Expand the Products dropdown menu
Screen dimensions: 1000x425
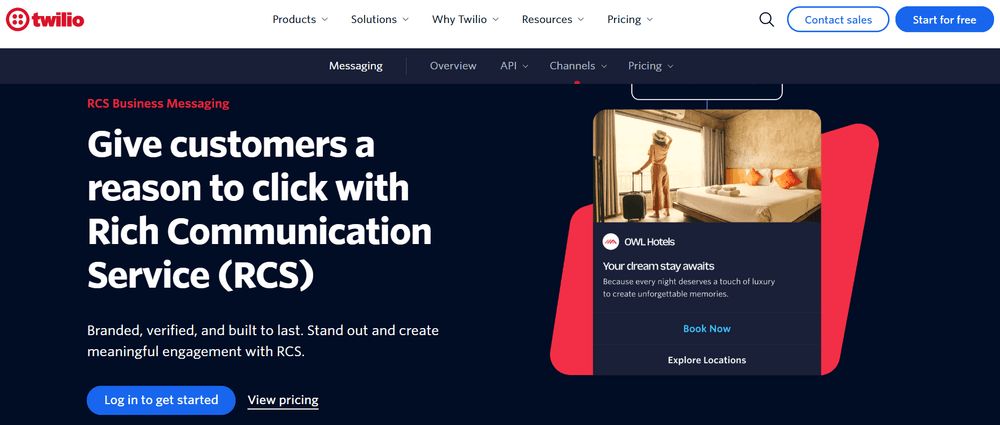(300, 19)
